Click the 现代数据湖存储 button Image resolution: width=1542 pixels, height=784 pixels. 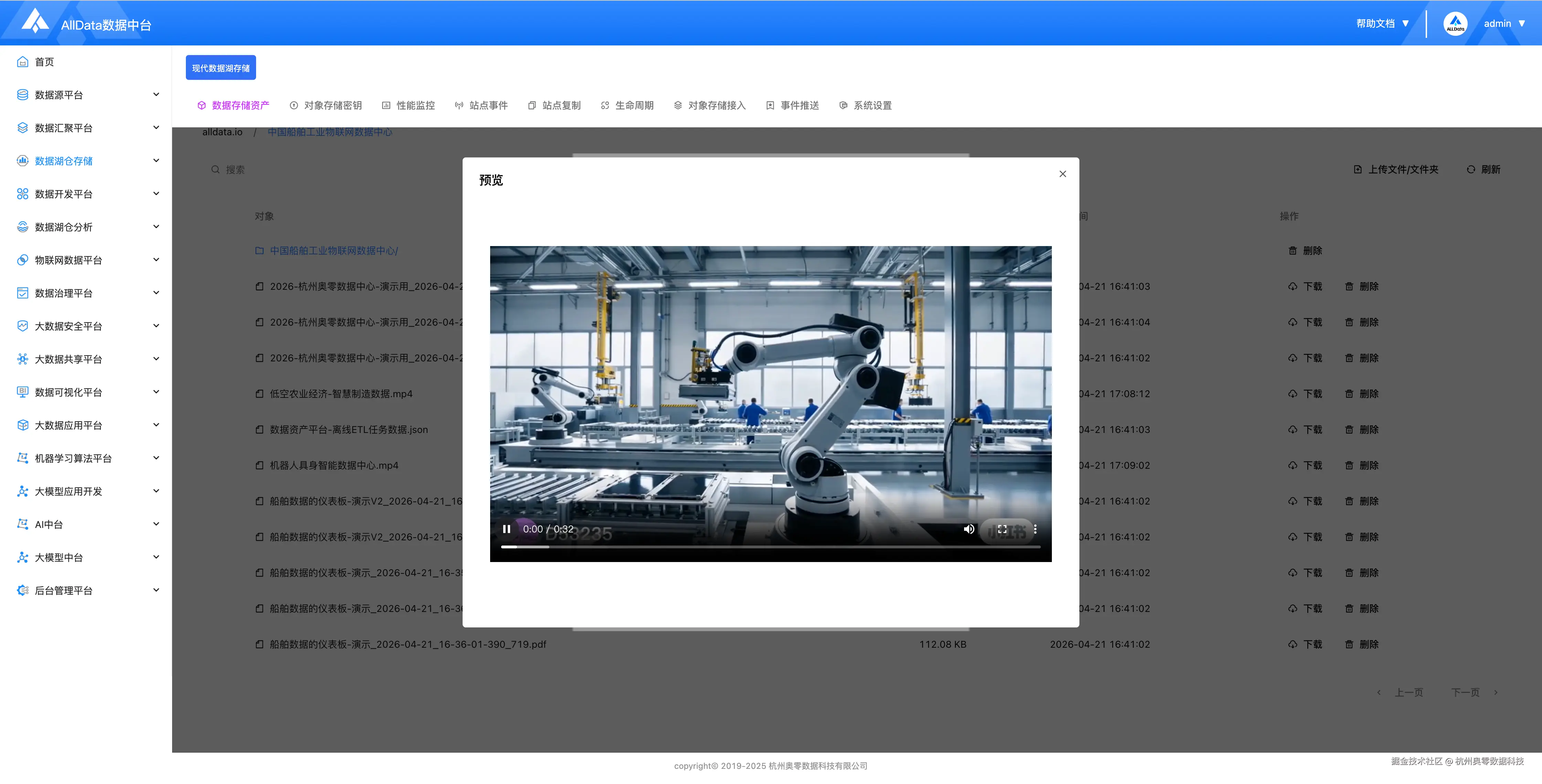tap(220, 67)
